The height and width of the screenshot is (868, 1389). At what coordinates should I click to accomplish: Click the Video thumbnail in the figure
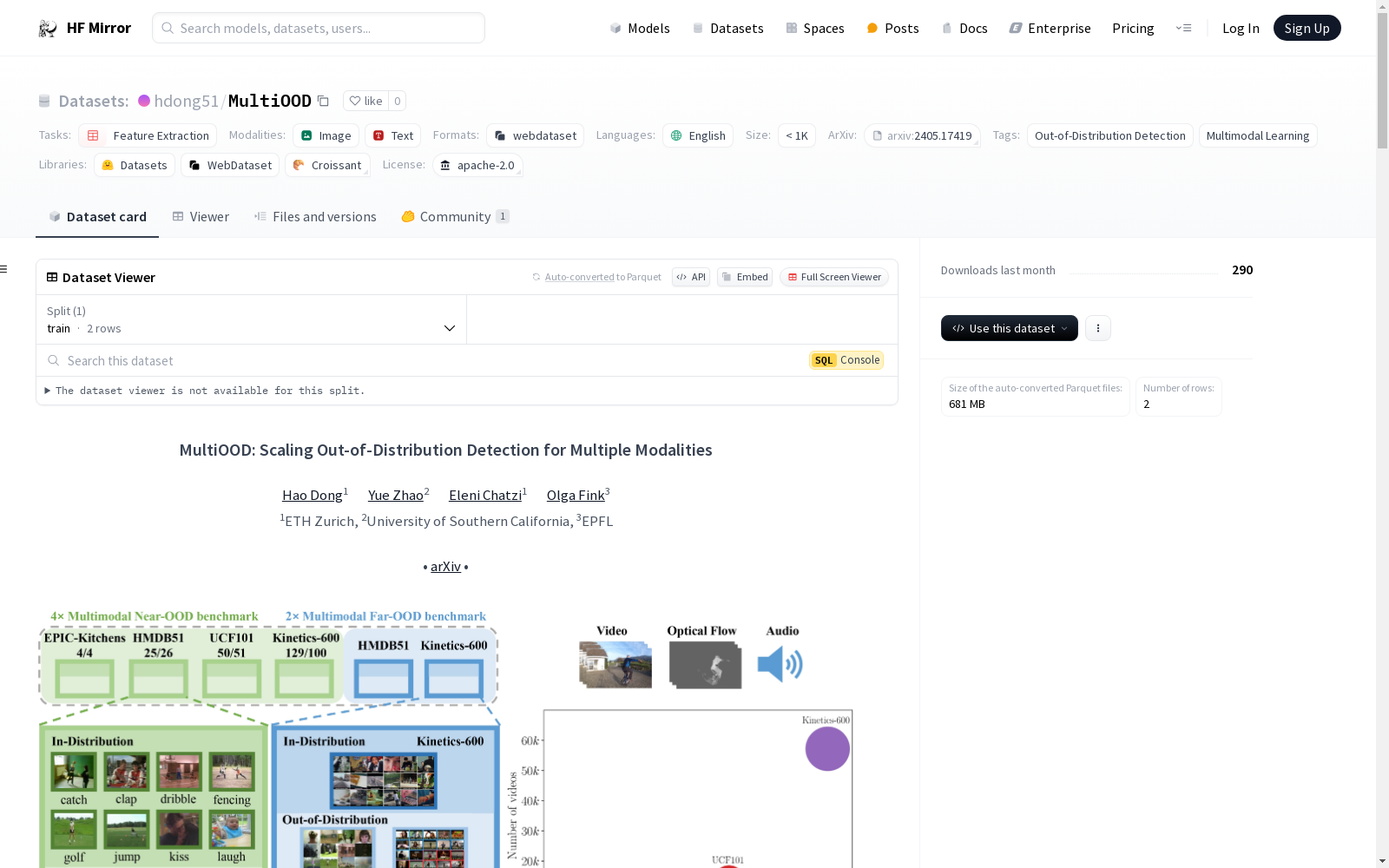coord(616,665)
